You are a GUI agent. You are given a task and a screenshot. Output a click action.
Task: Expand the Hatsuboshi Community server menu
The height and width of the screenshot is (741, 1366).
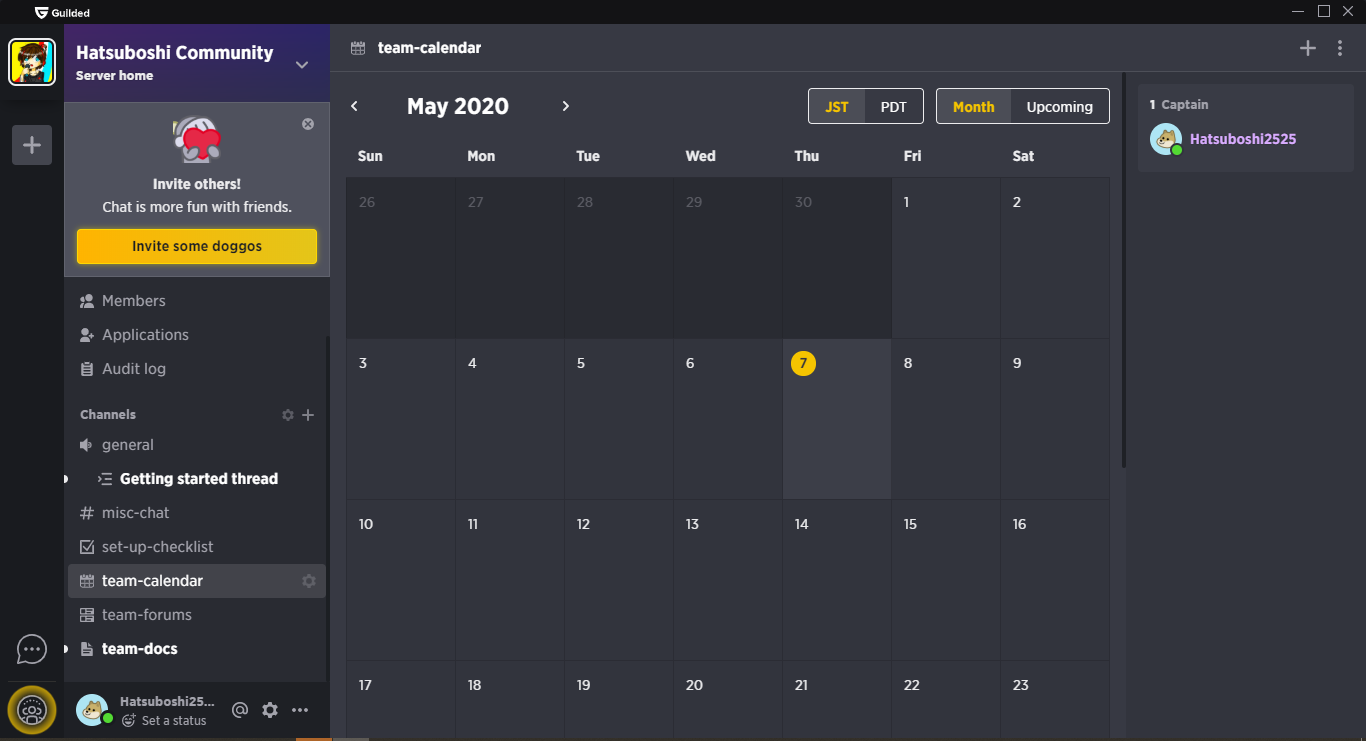[x=302, y=65]
